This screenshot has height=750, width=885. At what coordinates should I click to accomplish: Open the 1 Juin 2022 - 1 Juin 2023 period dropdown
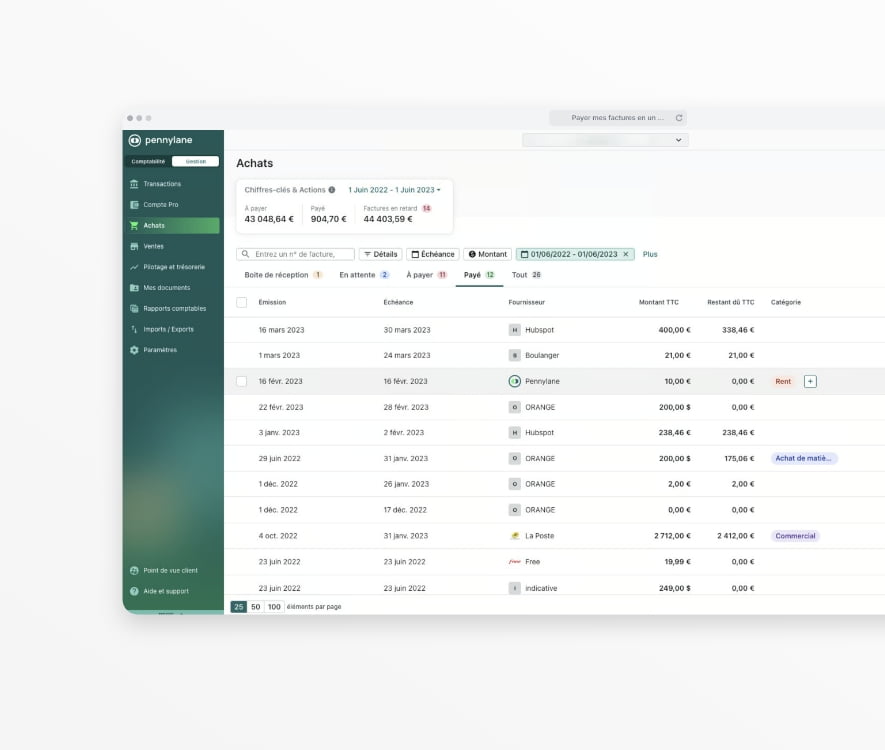394,190
